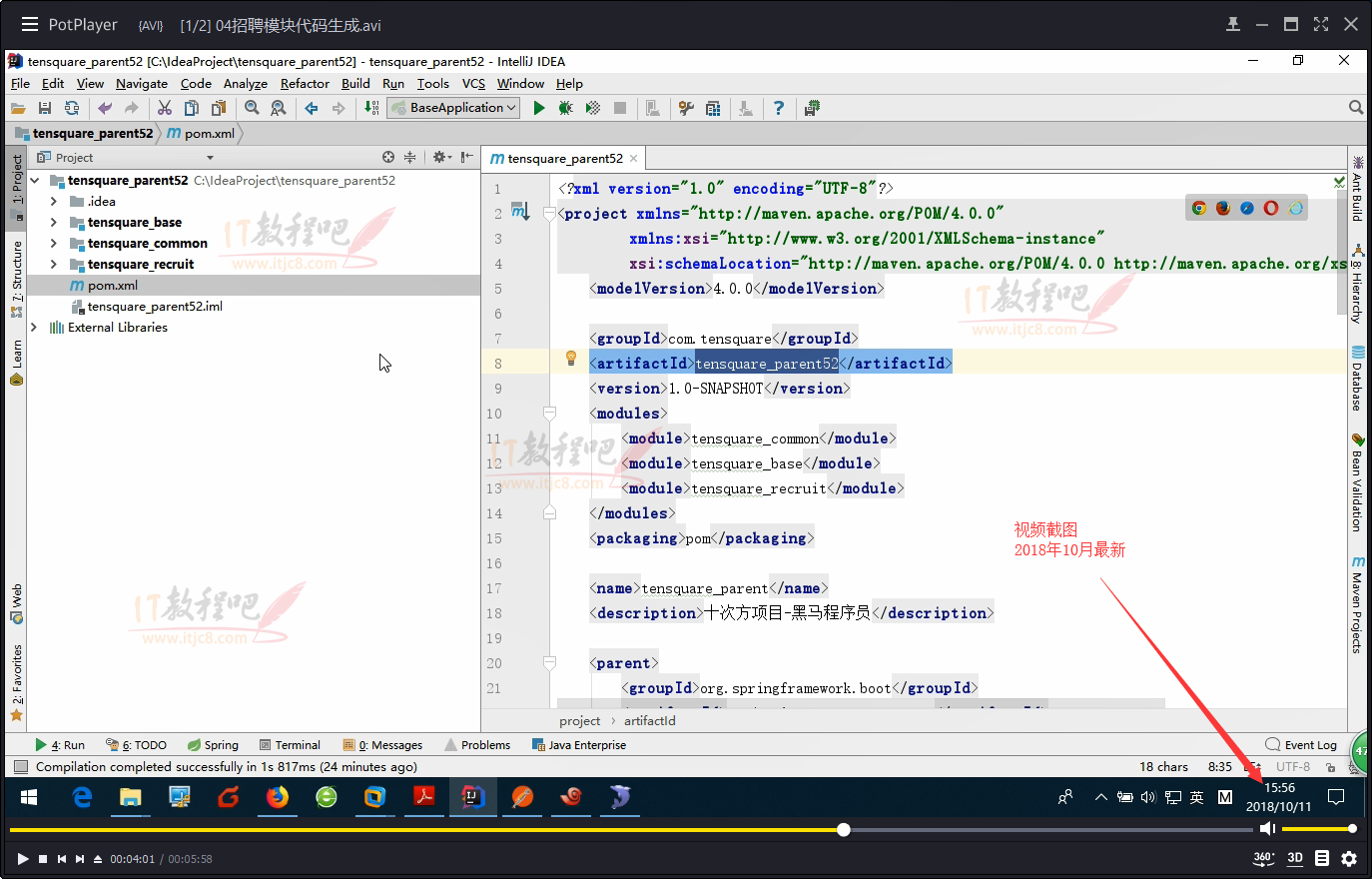Open Settings wrench toolbar icon
Image resolution: width=1372 pixels, height=879 pixels.
pyautogui.click(x=686, y=108)
